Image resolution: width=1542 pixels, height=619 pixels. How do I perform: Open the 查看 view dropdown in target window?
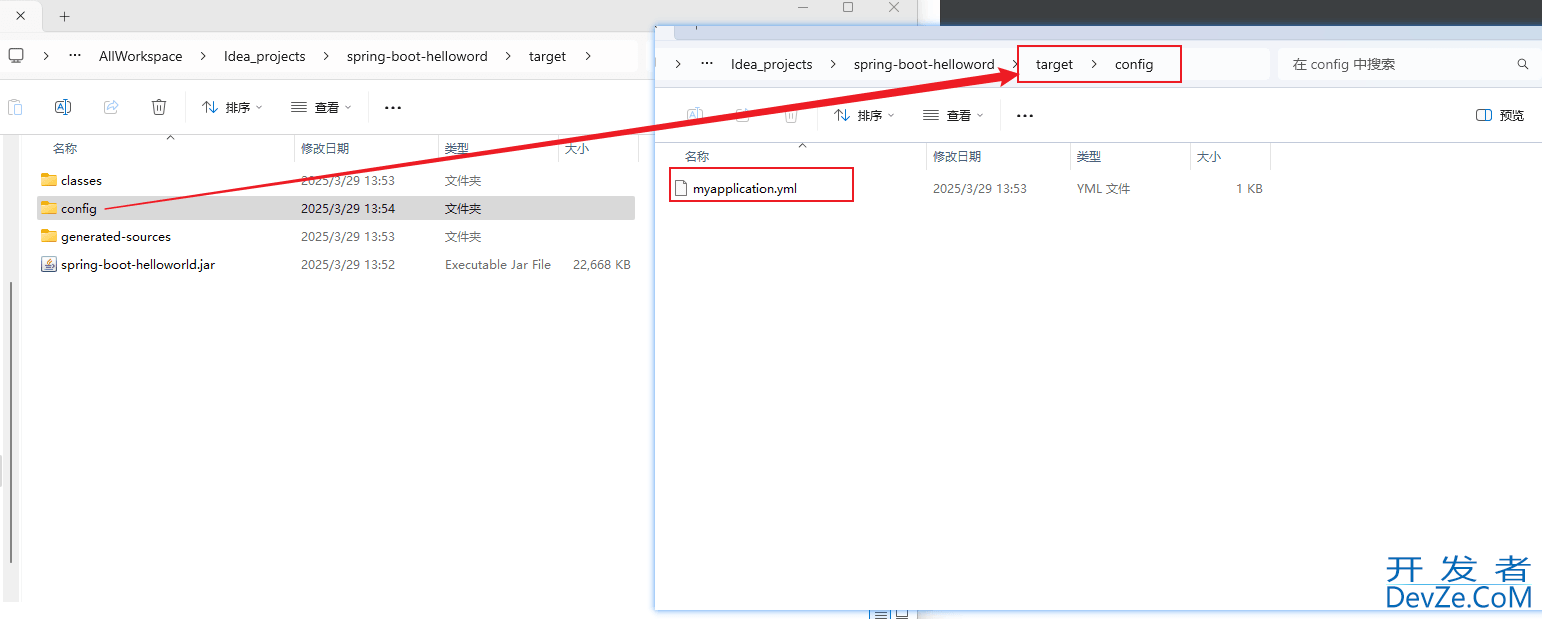[321, 107]
